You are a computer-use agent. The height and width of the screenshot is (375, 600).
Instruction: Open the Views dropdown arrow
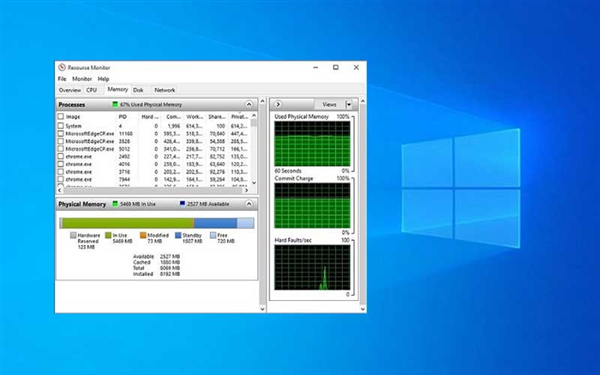coord(349,104)
